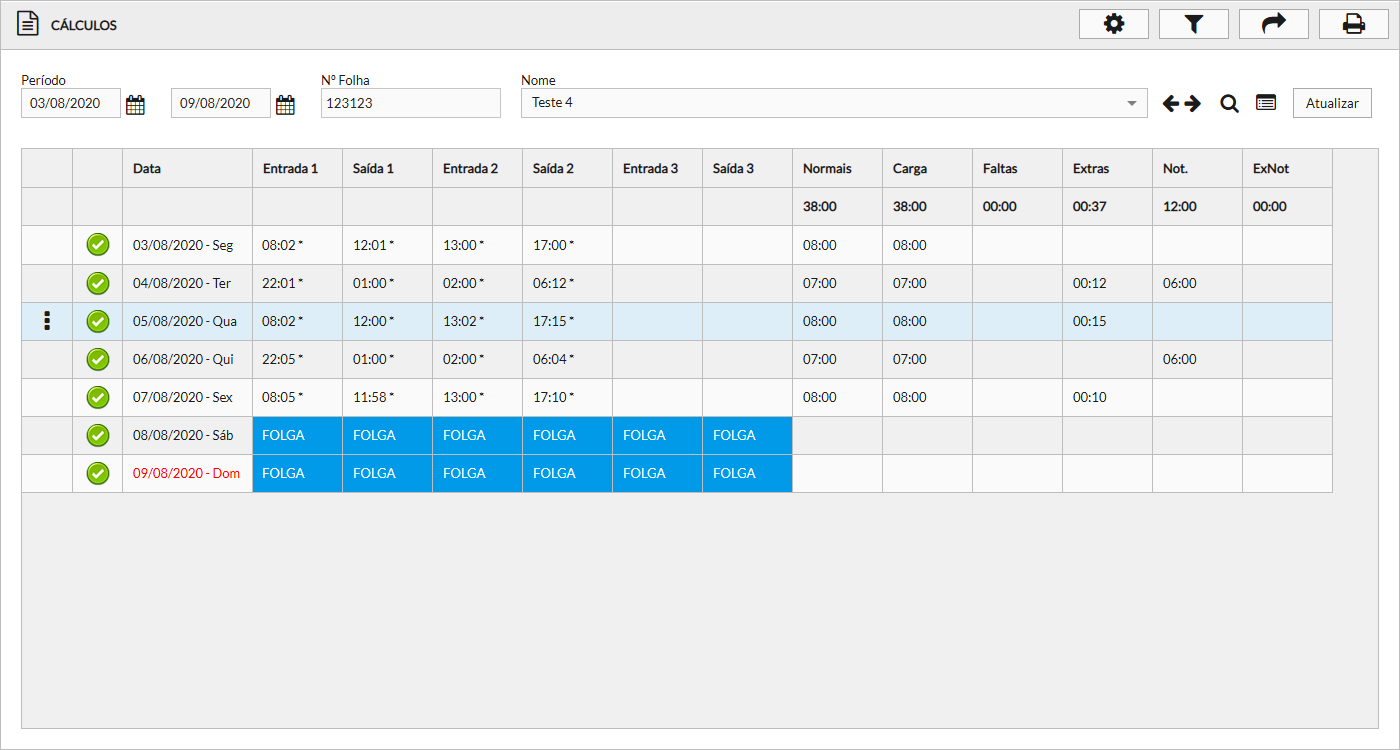
Task: Select the blue FOLGA cell under Entrada 1 for Saturday
Action: pyautogui.click(x=297, y=435)
